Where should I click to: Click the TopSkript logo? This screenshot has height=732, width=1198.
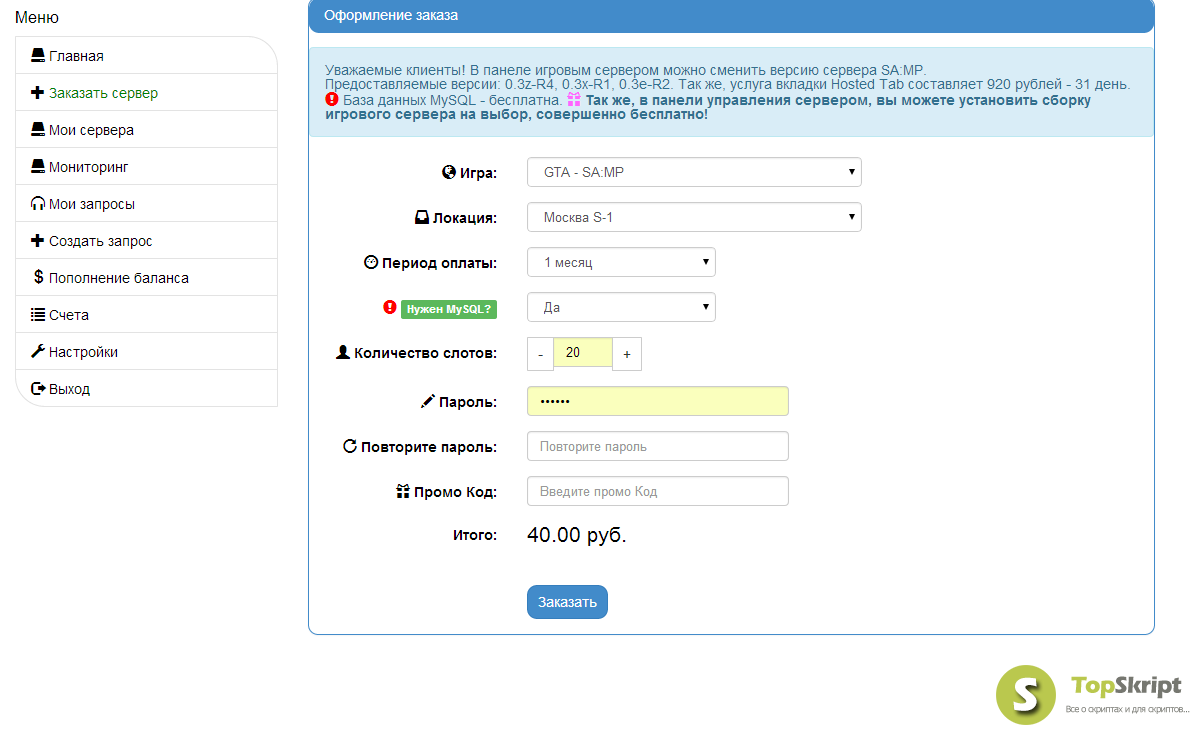click(x=1092, y=695)
